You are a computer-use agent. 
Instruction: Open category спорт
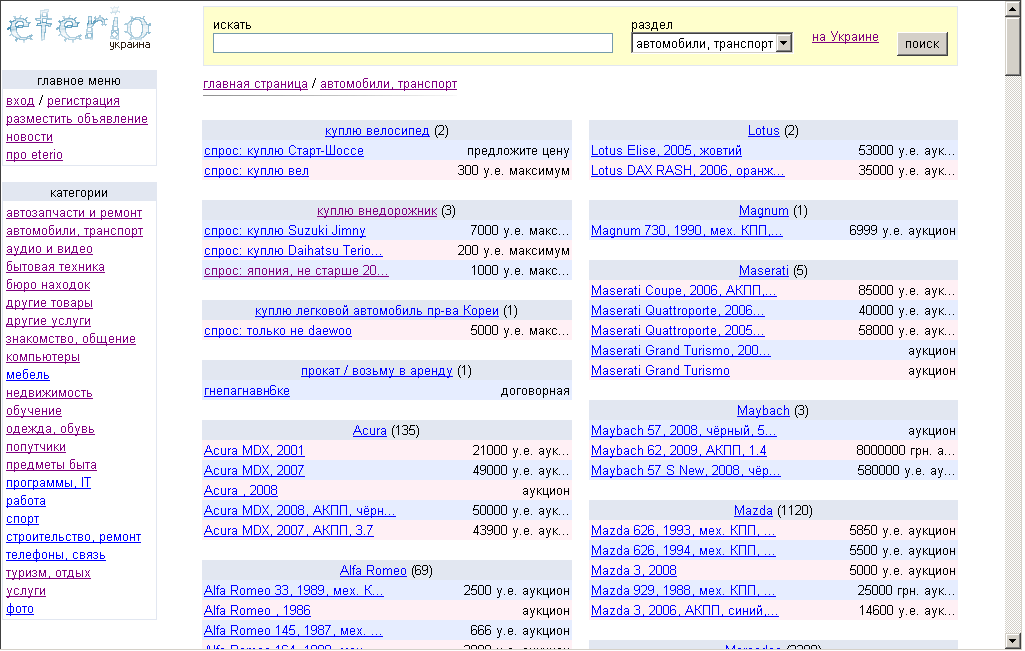coord(22,518)
